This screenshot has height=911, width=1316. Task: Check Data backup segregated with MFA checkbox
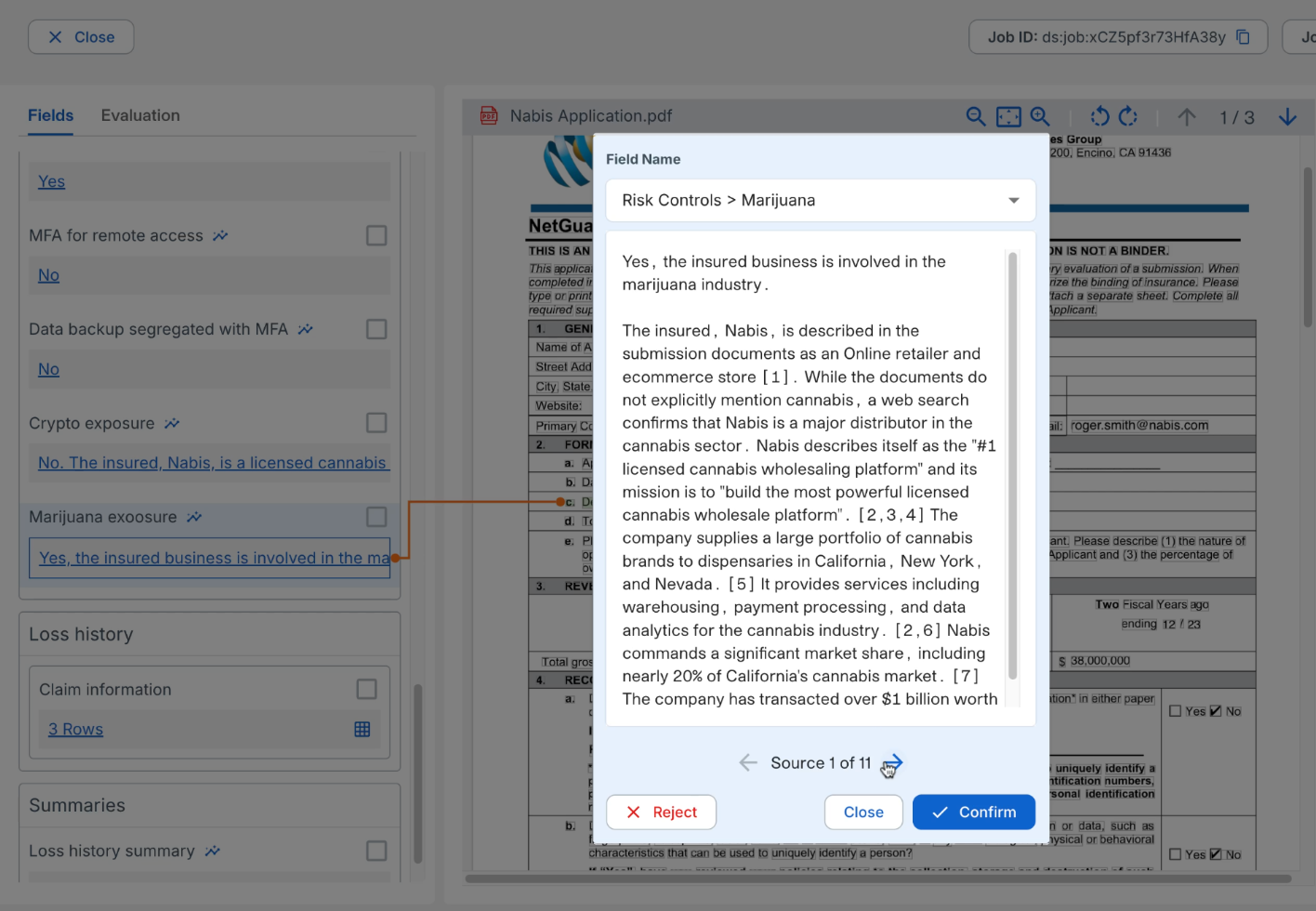pyautogui.click(x=376, y=329)
